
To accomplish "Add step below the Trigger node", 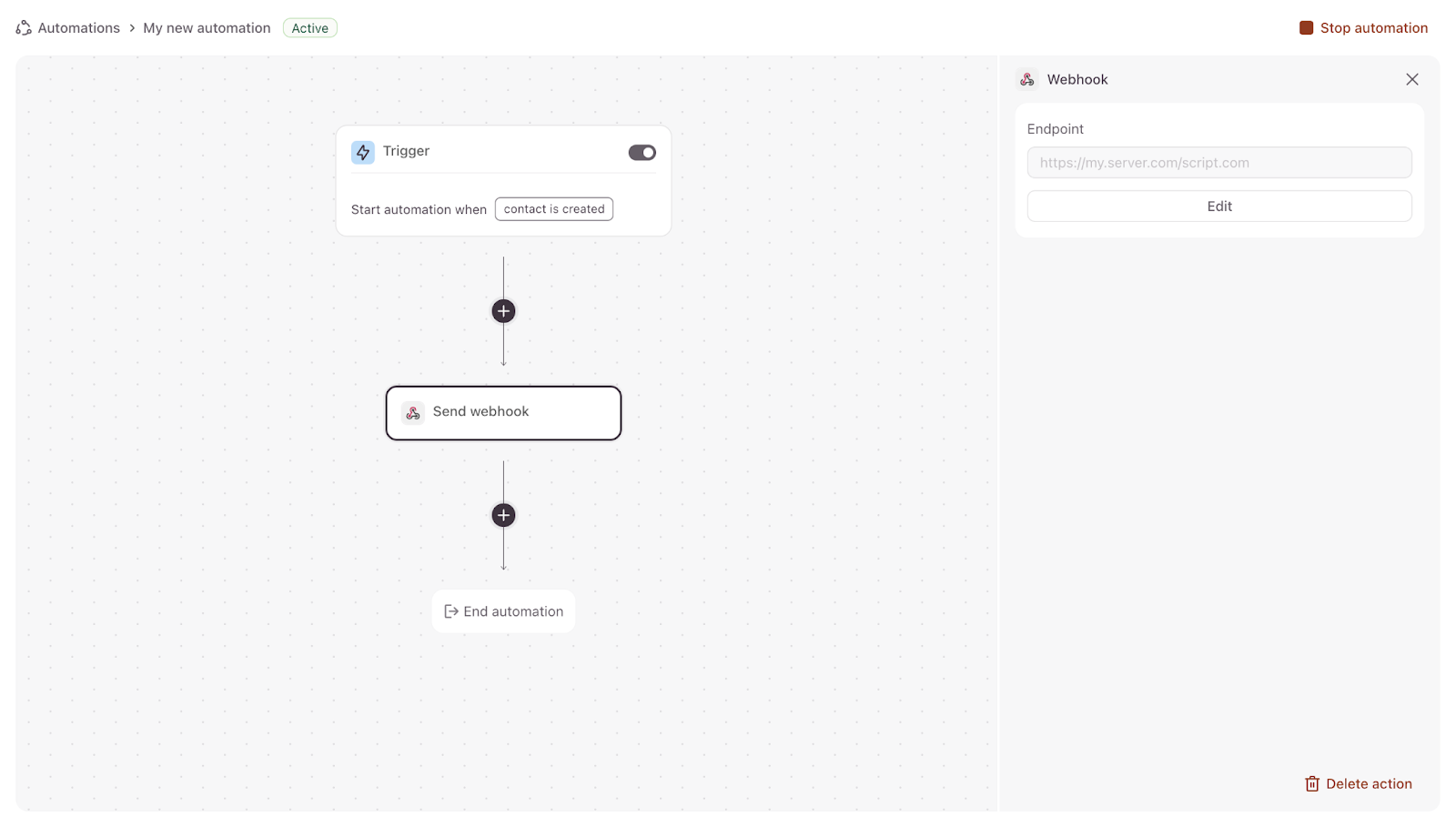I will click(x=503, y=311).
